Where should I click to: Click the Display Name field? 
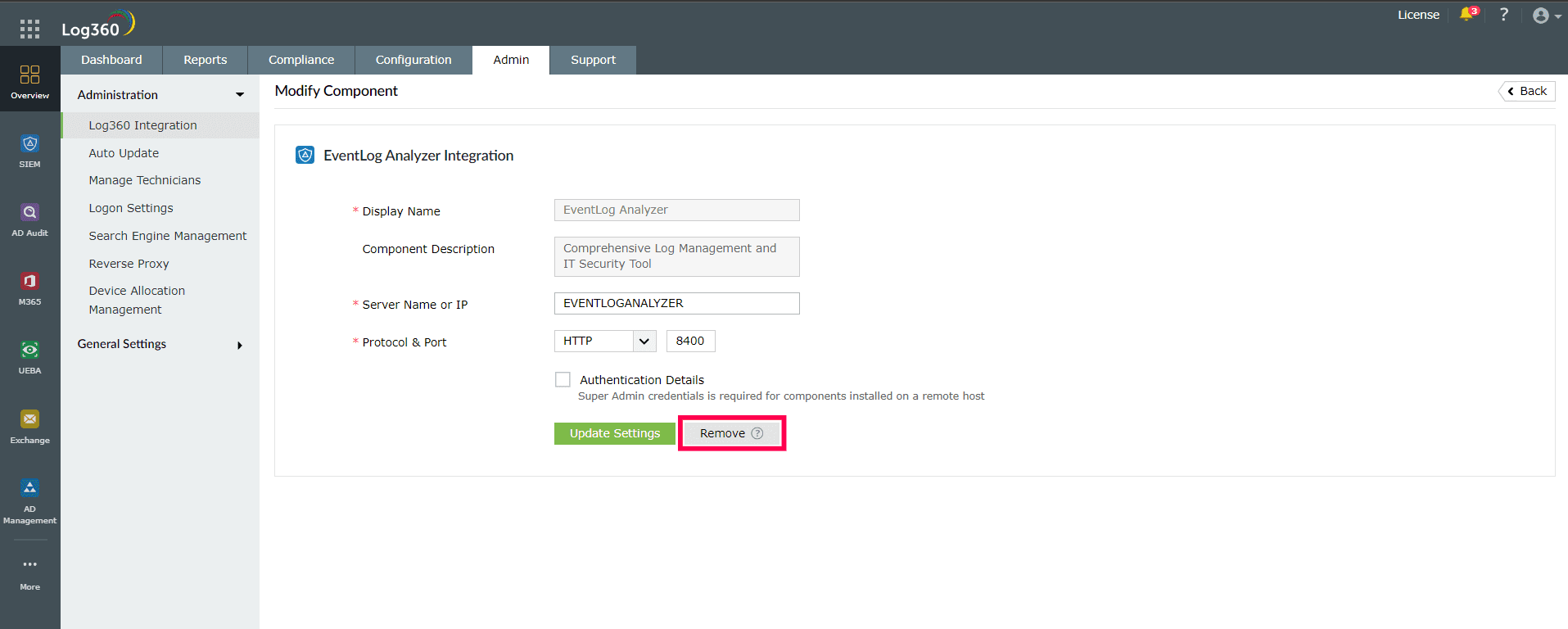click(677, 210)
